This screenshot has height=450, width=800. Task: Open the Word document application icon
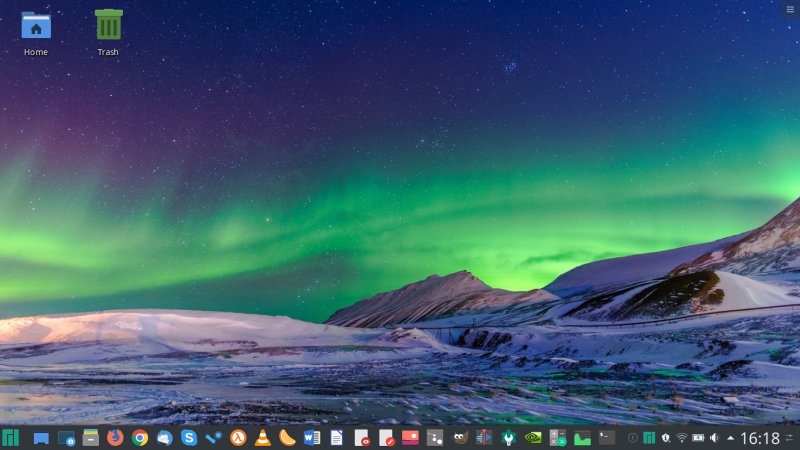312,438
